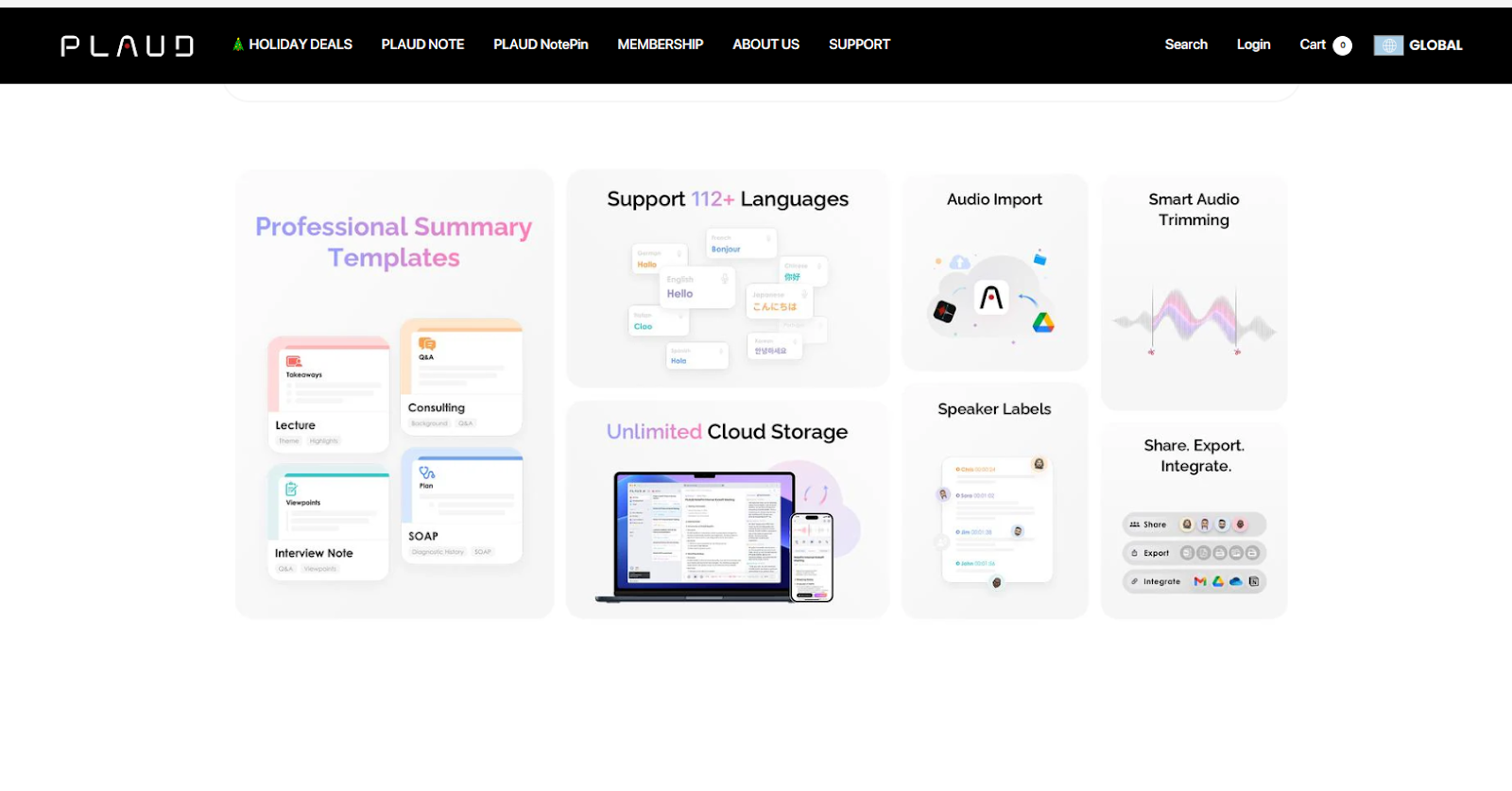Click the top-right speaker avatar in Speaker Labels

coord(1039,464)
